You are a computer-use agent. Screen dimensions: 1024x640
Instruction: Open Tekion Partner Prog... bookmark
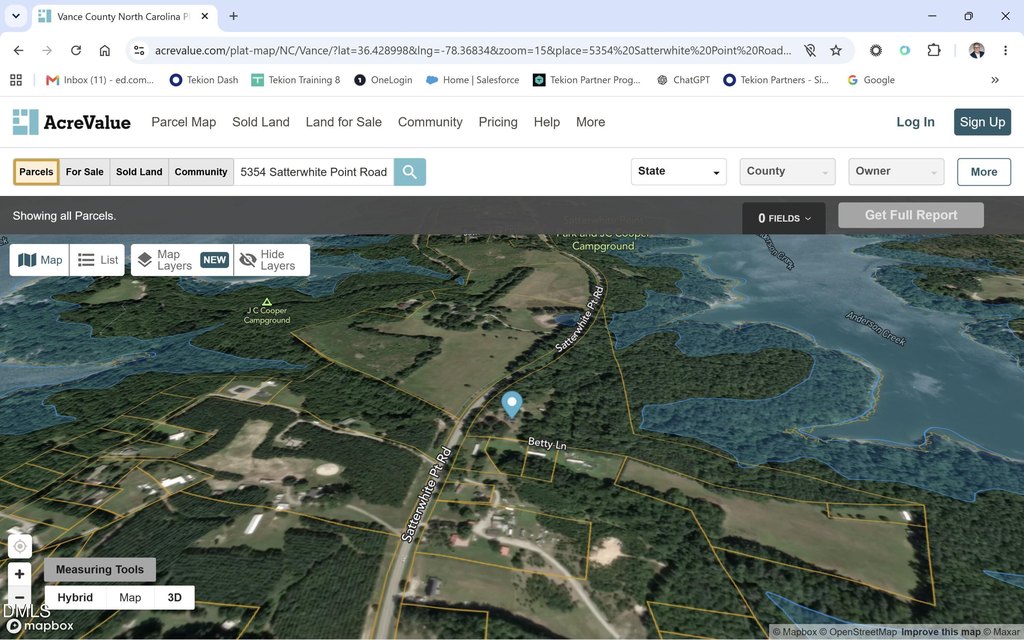pyautogui.click(x=586, y=80)
